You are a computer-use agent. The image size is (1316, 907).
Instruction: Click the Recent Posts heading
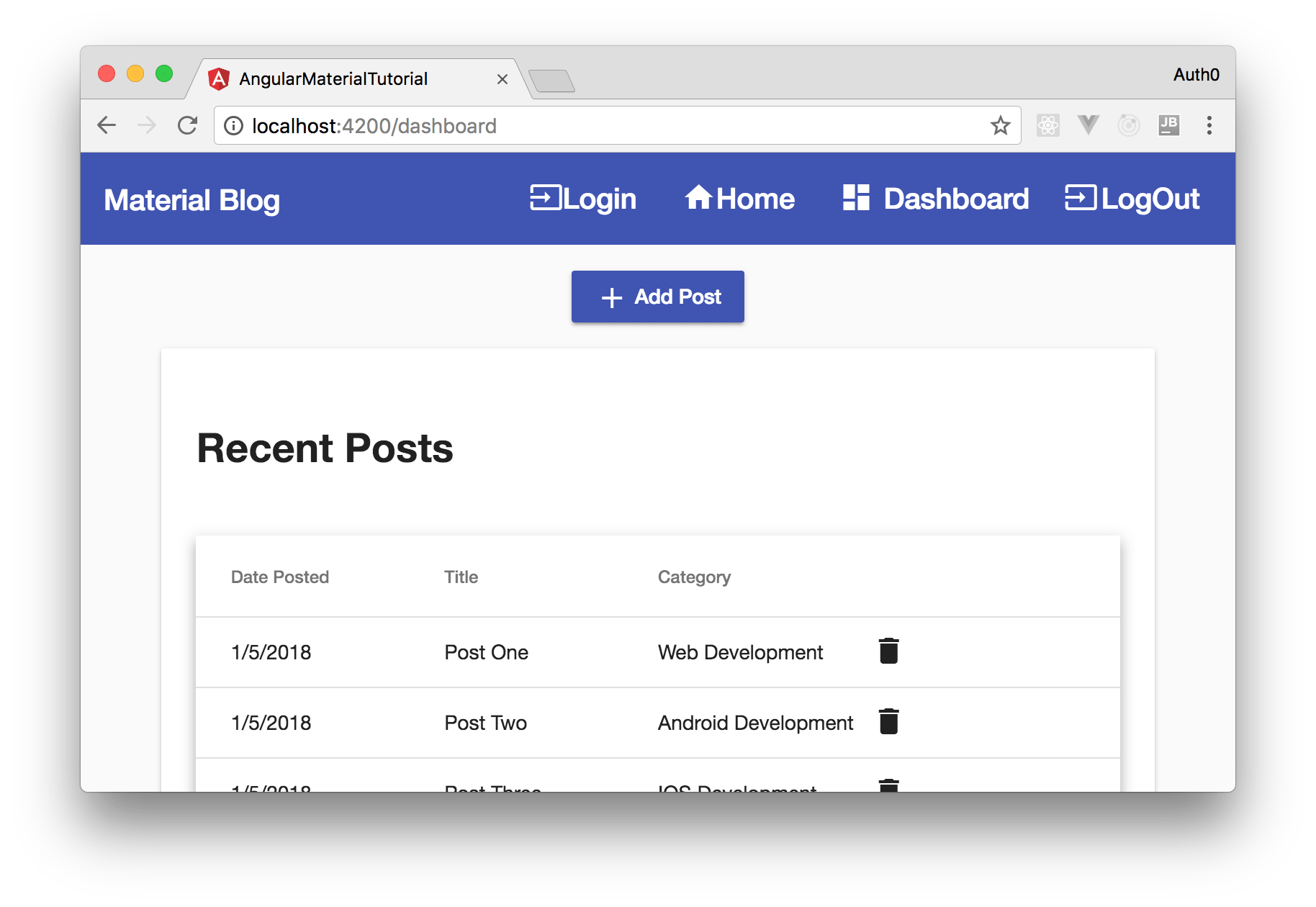(x=325, y=448)
